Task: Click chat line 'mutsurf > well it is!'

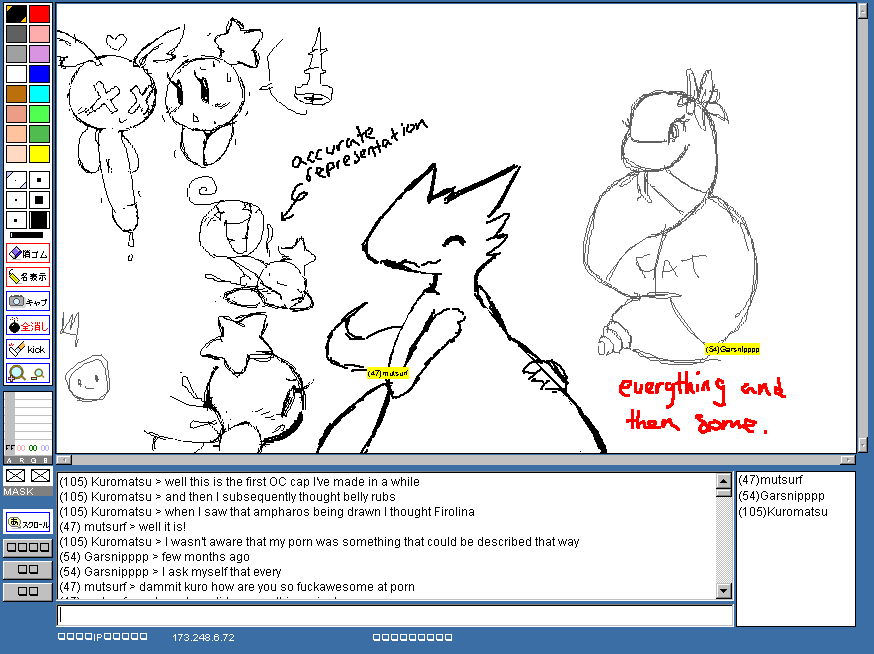Action: [123, 527]
